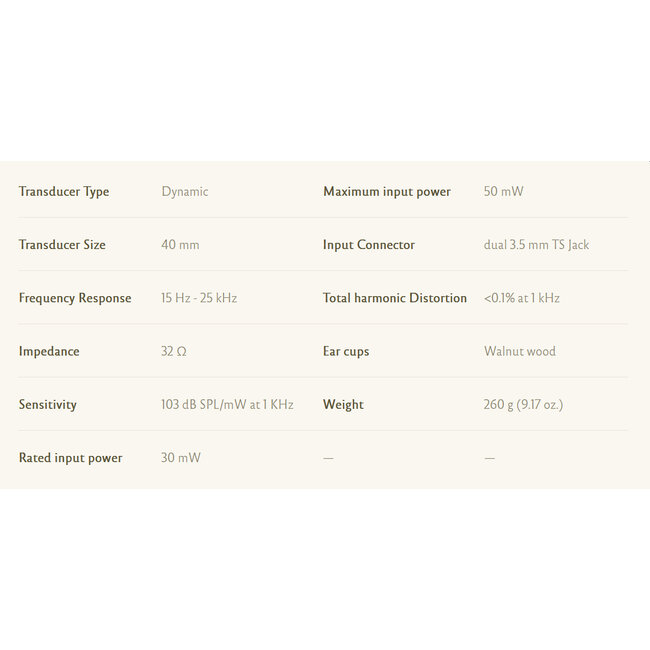Viewport: 650px width, 650px height.
Task: Select the 15 Hz - 25 kHz value
Action: (199, 298)
